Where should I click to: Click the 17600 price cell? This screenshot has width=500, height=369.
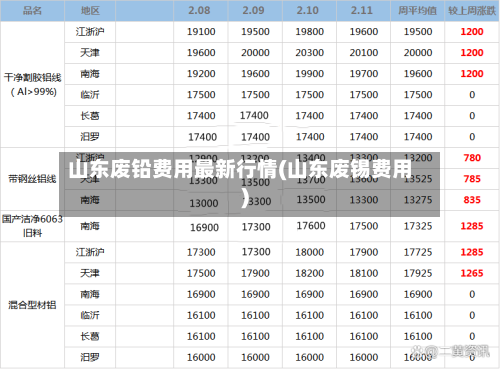click(311, 226)
